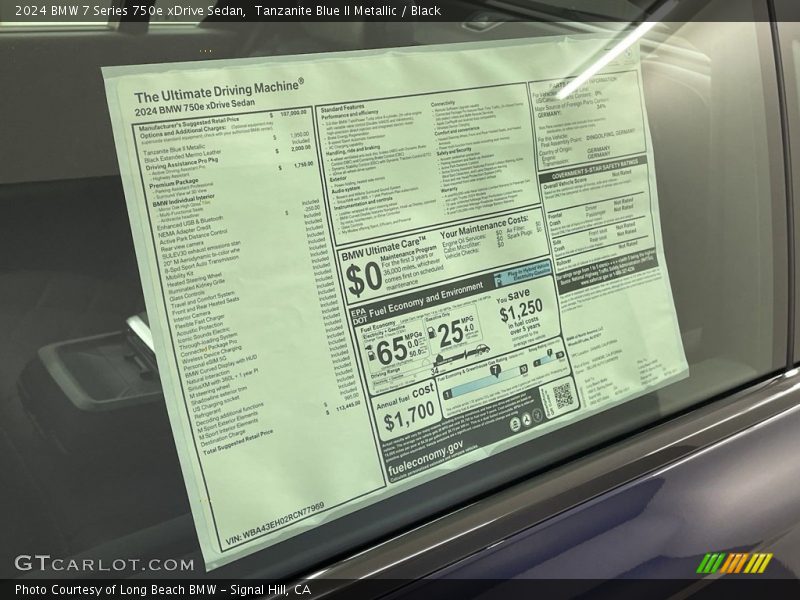Click 'SiriusXM with 360L + 1 year' line
This screenshot has height=600, width=800.
pyautogui.click(x=223, y=381)
